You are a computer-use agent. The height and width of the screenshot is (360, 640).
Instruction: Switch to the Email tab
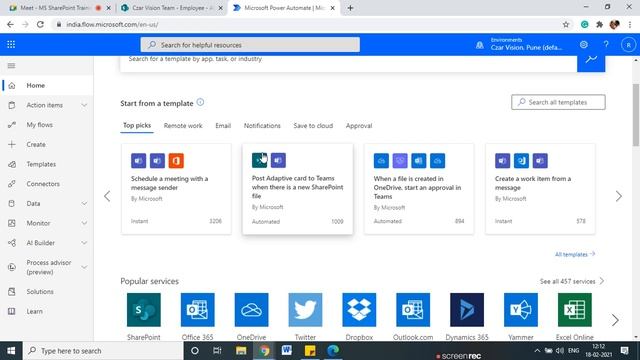(223, 126)
